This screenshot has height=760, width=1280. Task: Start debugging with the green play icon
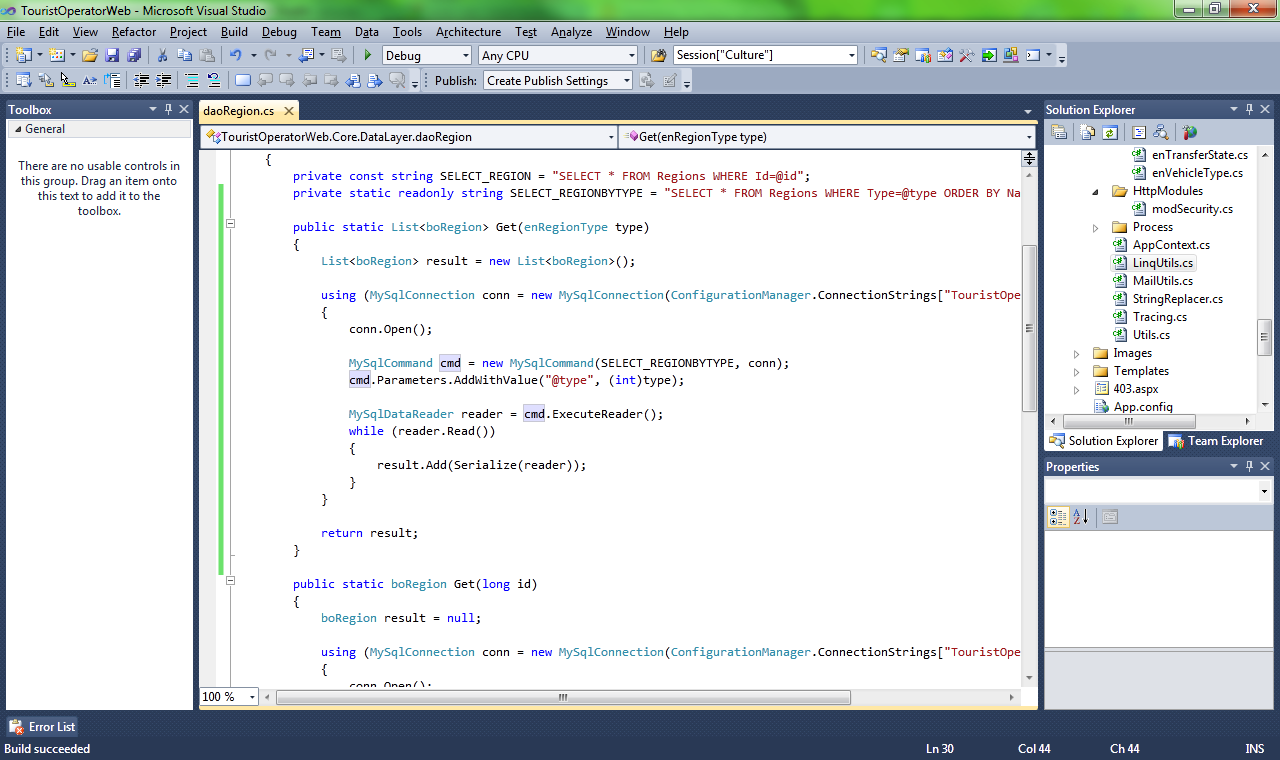click(368, 55)
